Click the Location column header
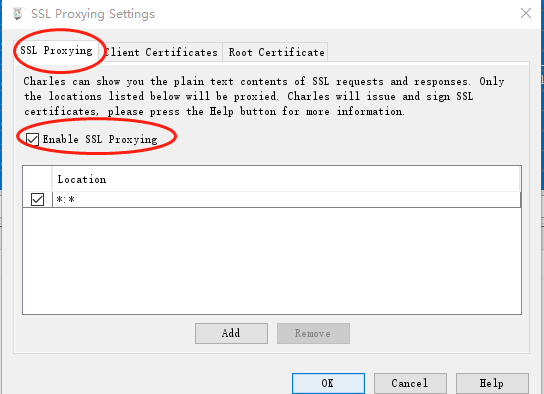The height and width of the screenshot is (394, 544). (286, 179)
